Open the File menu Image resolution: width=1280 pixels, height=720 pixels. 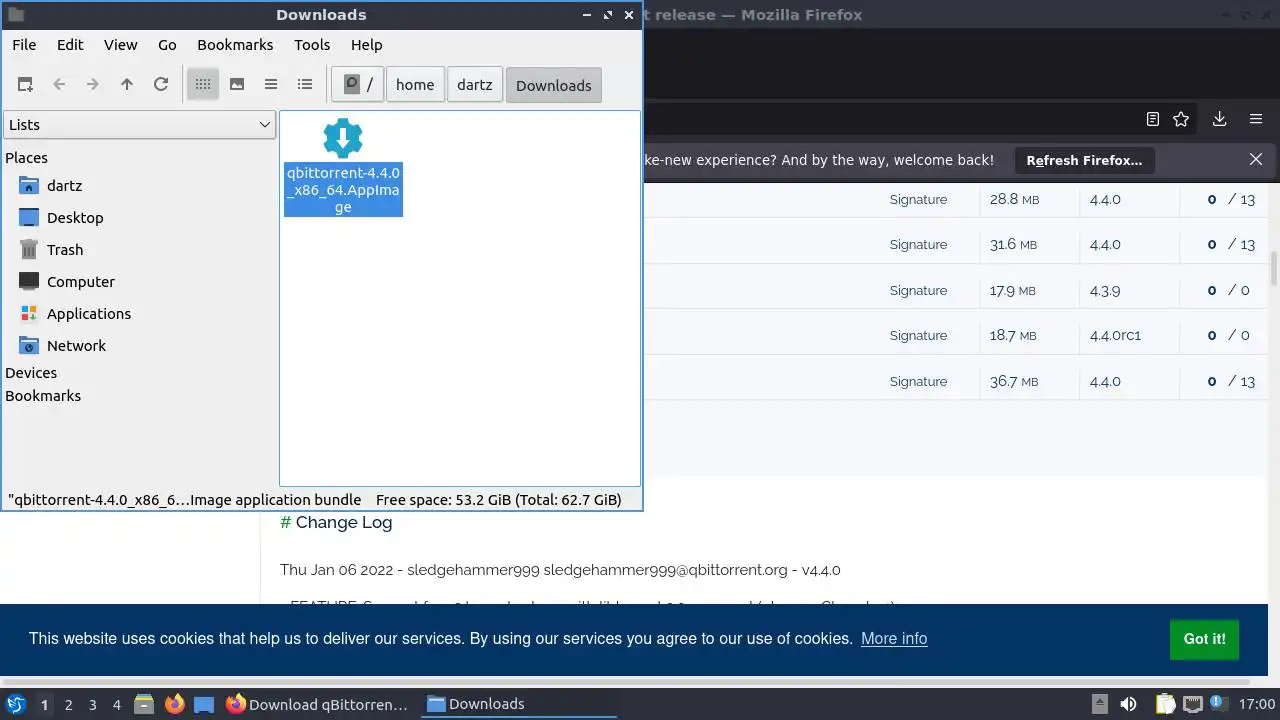coord(24,45)
